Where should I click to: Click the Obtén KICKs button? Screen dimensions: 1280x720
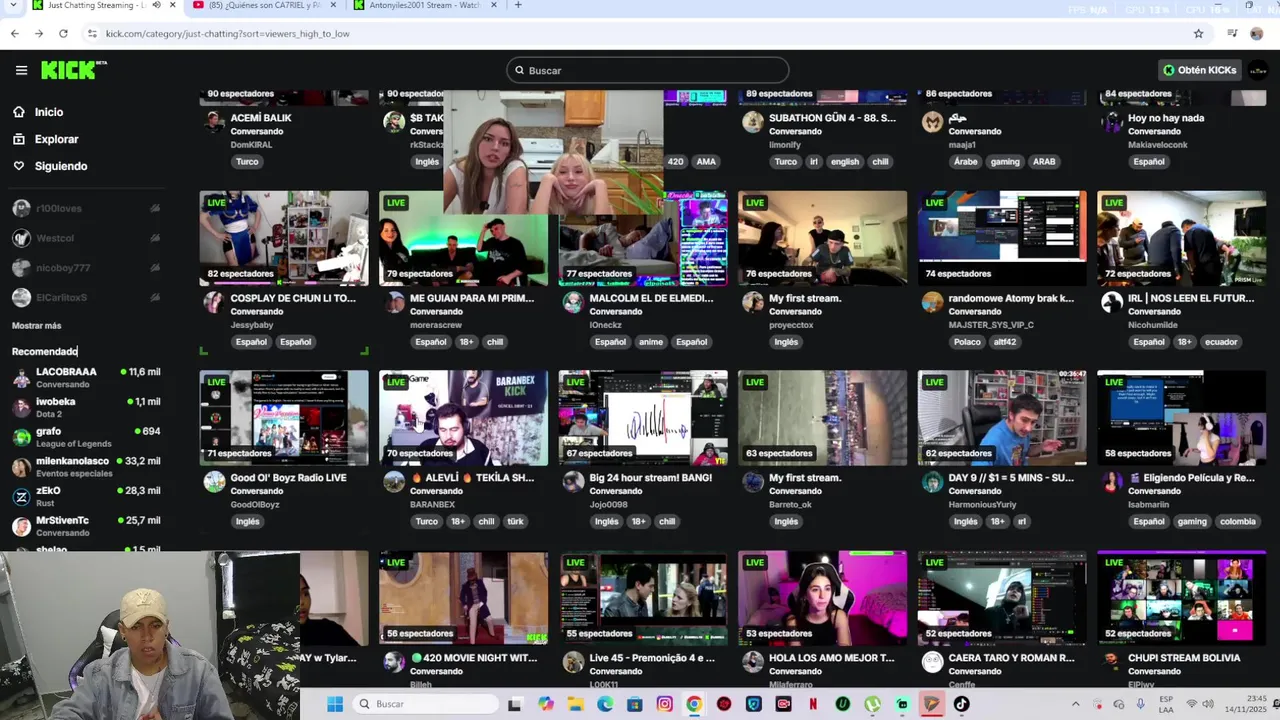pyautogui.click(x=1200, y=70)
